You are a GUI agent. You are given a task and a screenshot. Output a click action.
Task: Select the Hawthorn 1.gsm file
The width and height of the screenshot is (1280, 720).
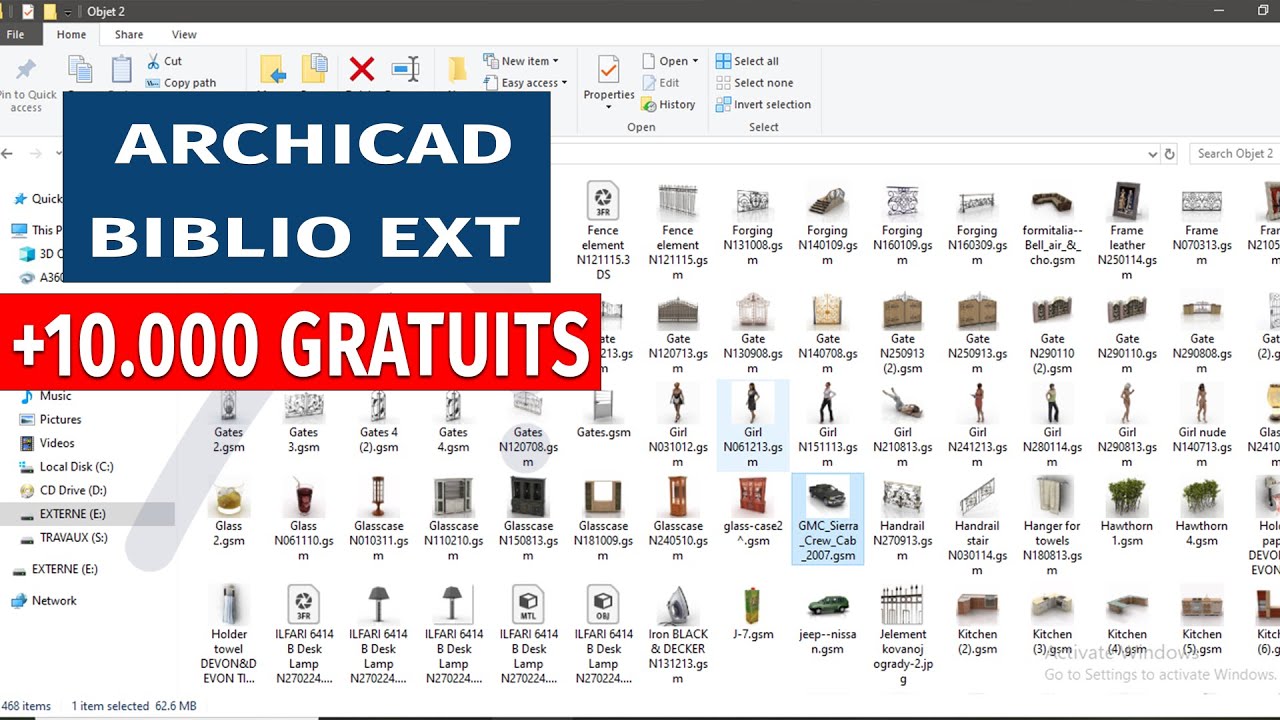pyautogui.click(x=1127, y=512)
